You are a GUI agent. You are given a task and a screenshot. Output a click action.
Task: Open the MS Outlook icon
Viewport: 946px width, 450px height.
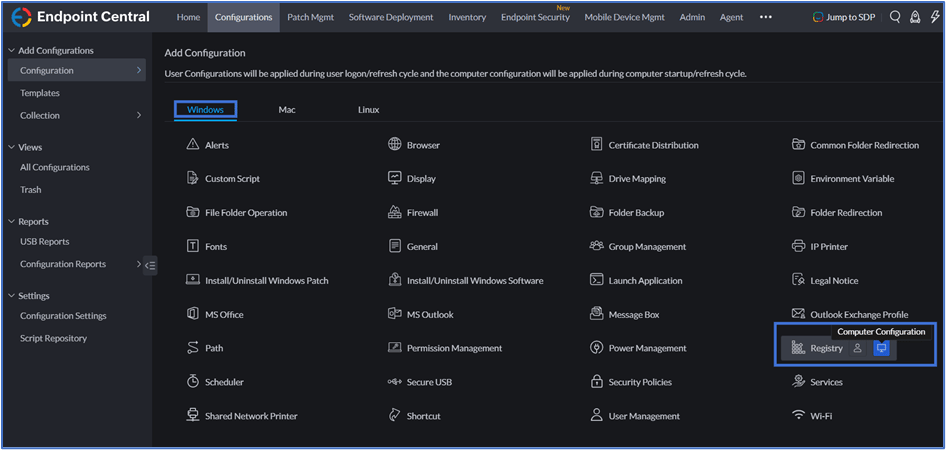tap(395, 314)
